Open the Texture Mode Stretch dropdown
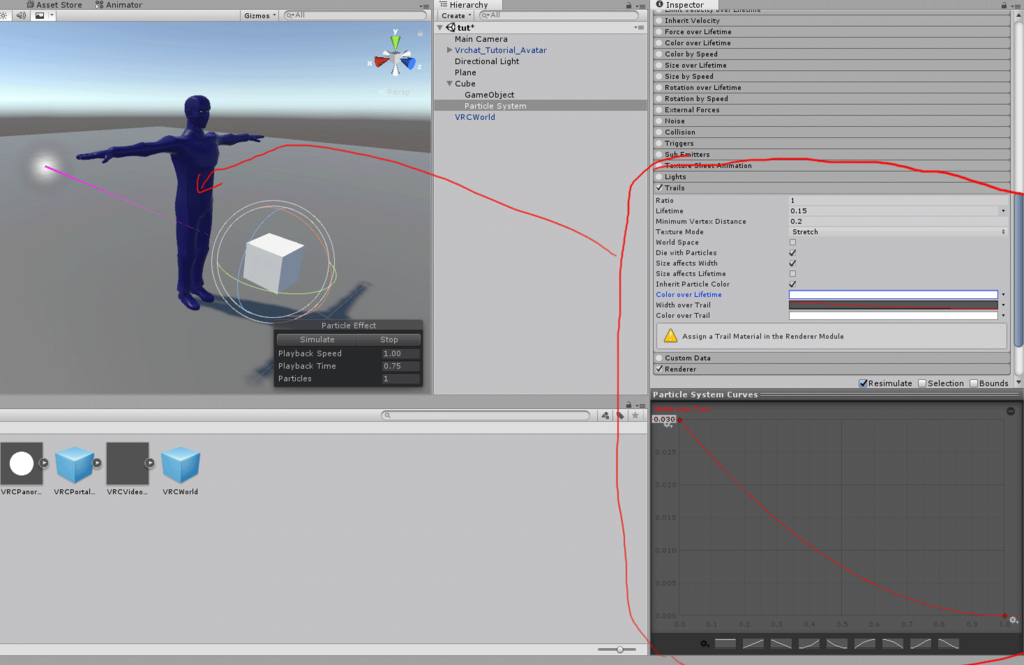The height and width of the screenshot is (665, 1024). (x=897, y=232)
